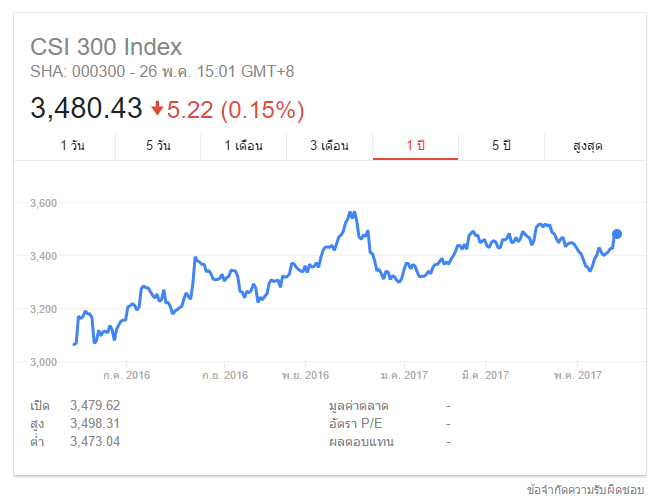Click the ก.ค. 2016 axis label
666x503 pixels.
127,375
